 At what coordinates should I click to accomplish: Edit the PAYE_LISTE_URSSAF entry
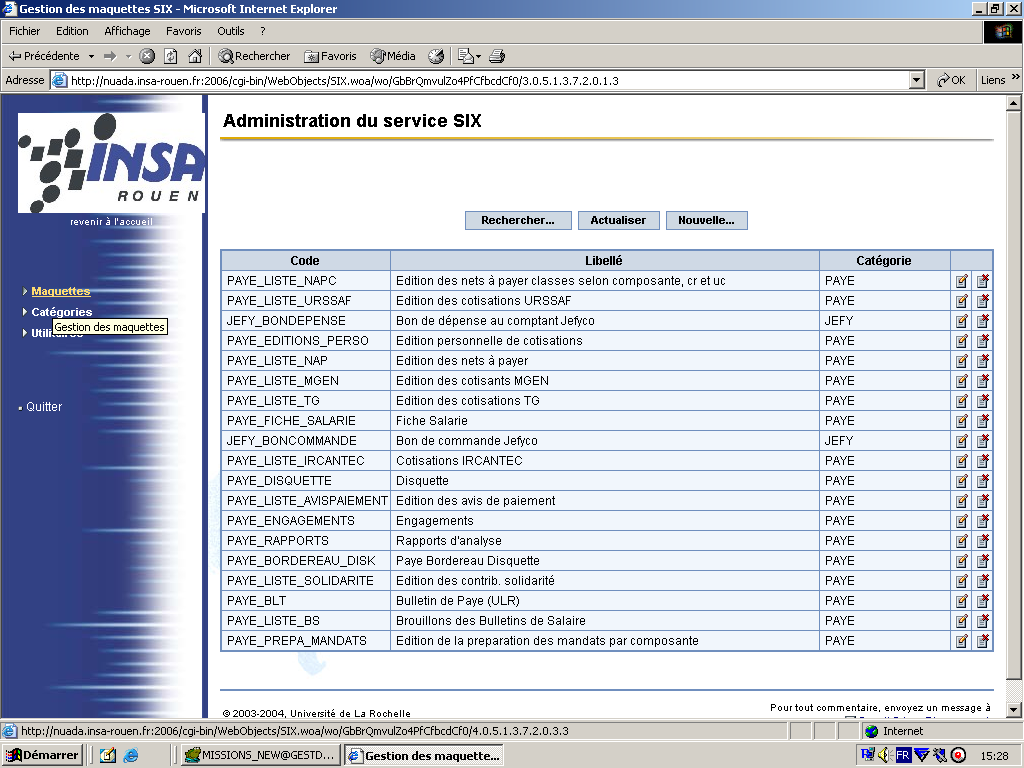(961, 301)
